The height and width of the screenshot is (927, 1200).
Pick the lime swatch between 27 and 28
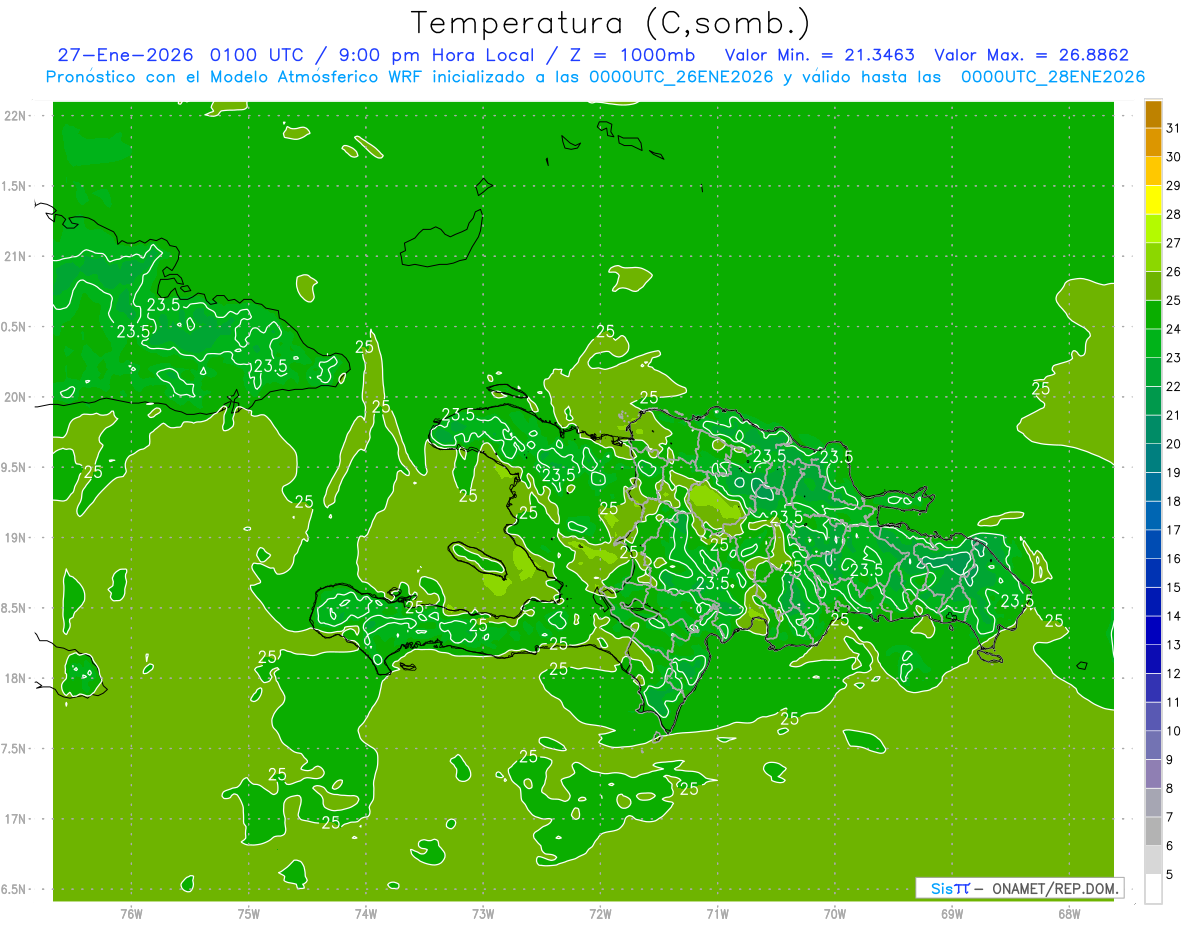click(x=1153, y=229)
